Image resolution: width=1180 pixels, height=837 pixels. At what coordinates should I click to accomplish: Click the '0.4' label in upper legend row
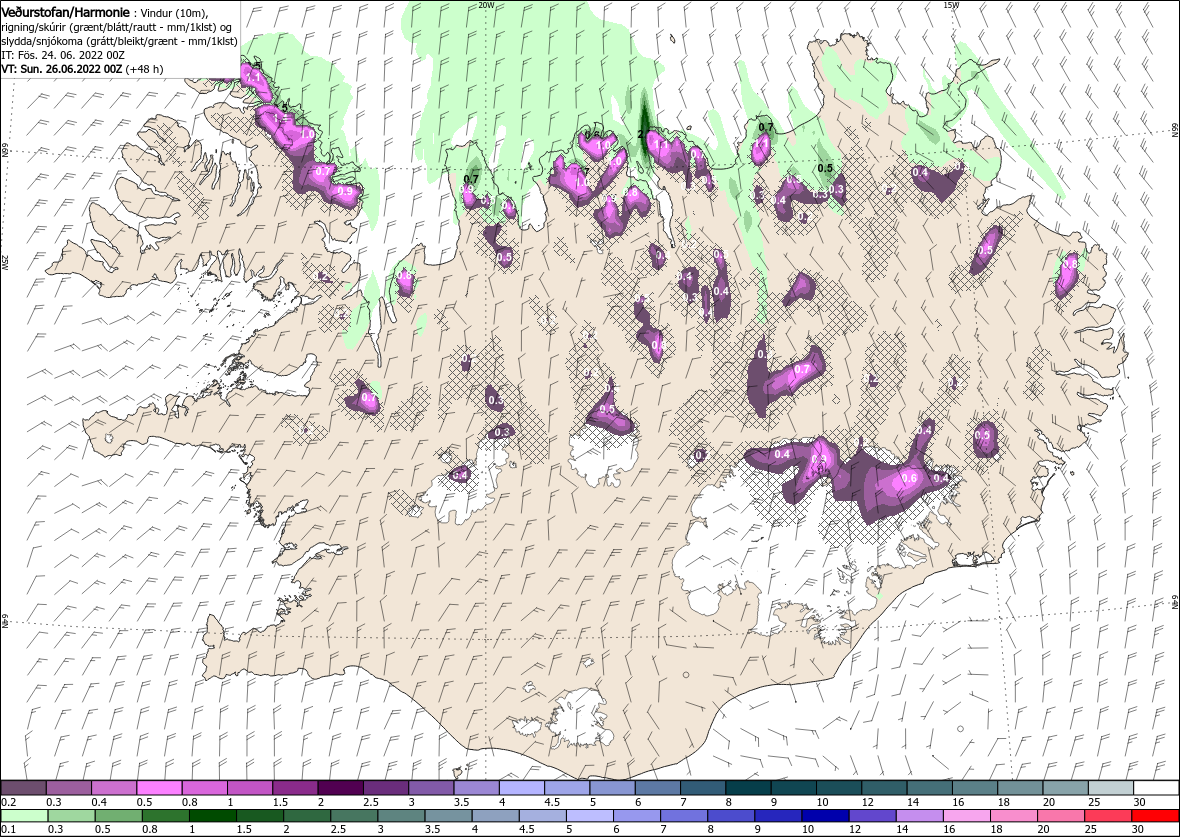pos(99,802)
